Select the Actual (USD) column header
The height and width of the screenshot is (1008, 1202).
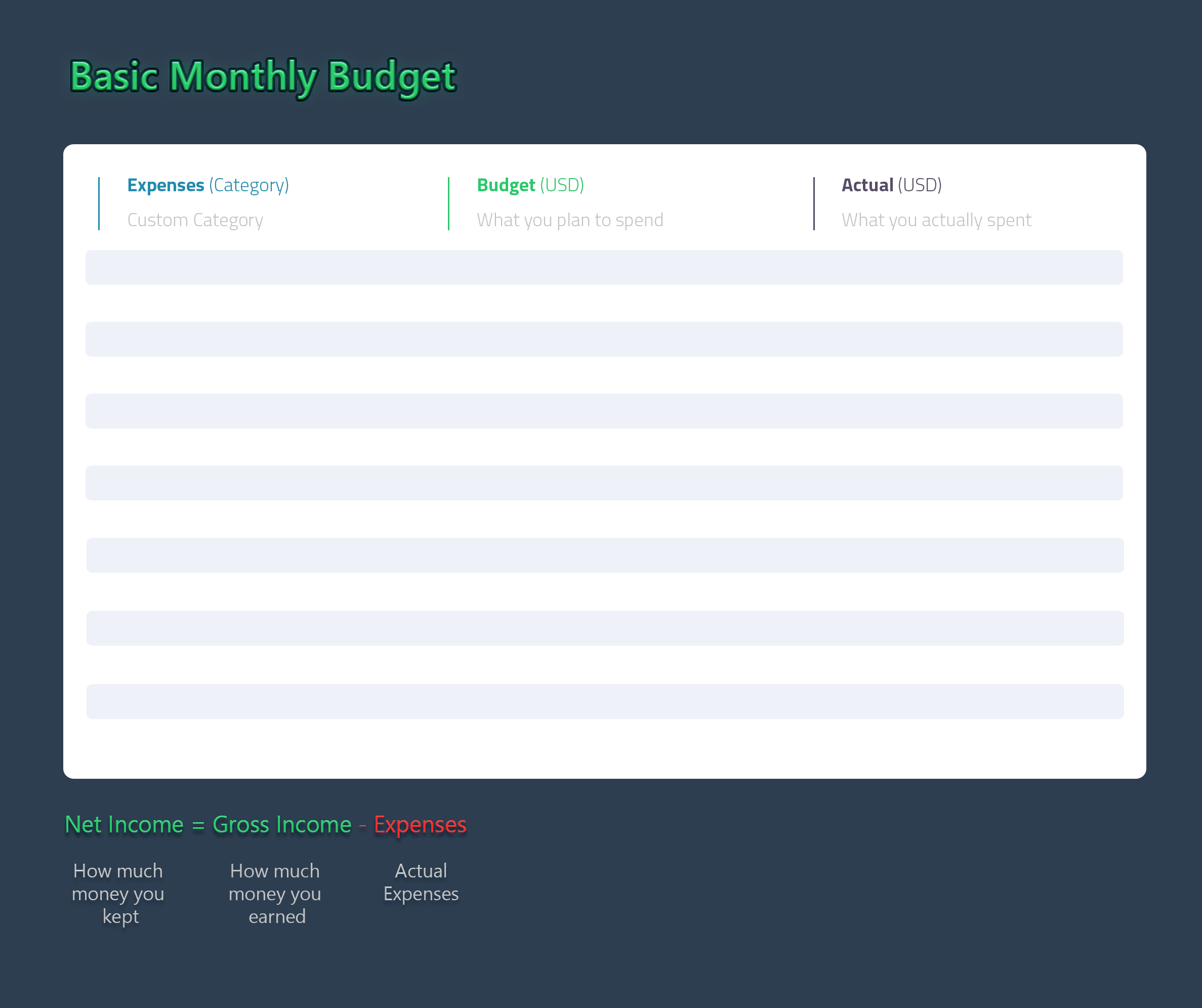(891, 185)
